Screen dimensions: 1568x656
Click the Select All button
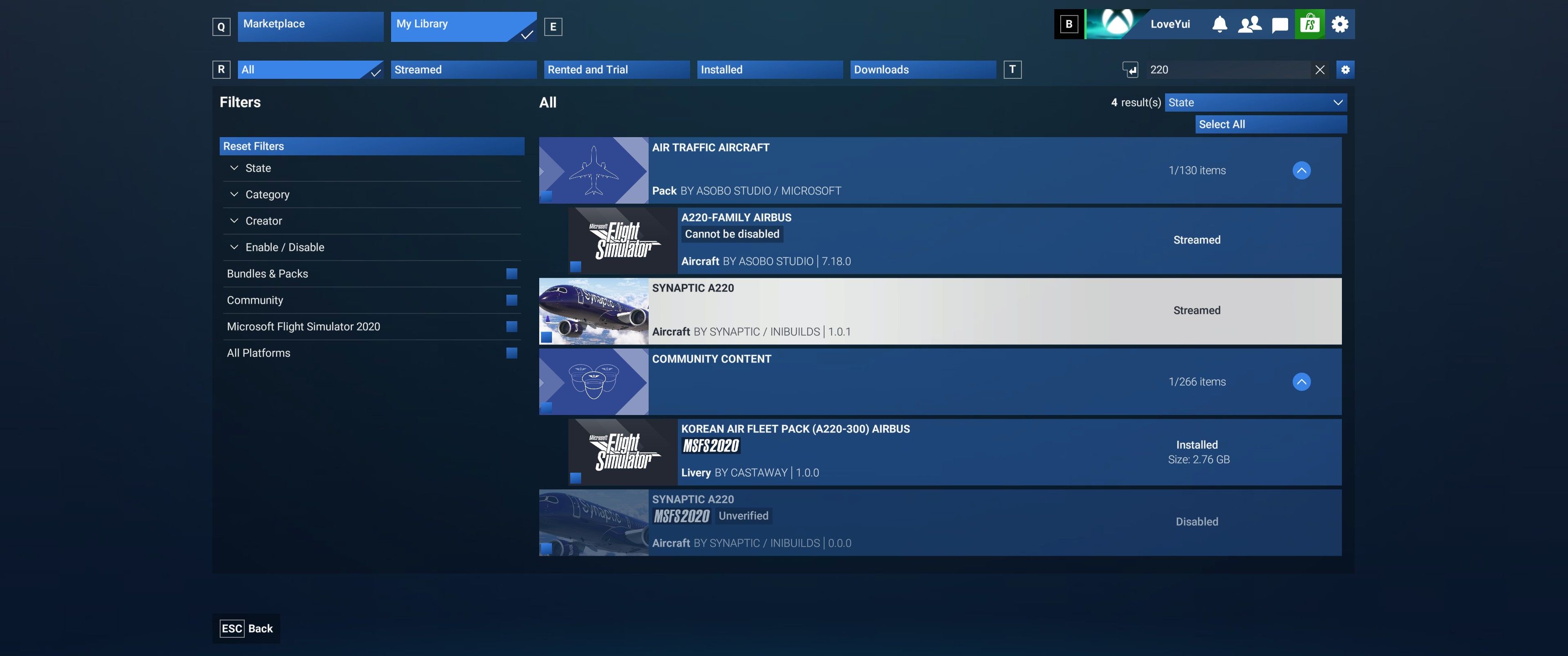pos(1271,124)
